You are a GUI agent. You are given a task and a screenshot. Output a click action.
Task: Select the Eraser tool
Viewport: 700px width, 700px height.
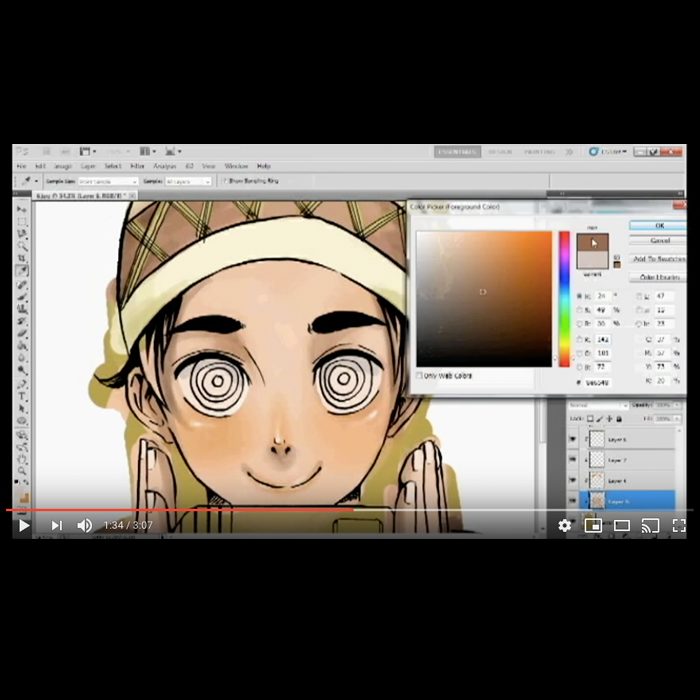pyautogui.click(x=21, y=333)
